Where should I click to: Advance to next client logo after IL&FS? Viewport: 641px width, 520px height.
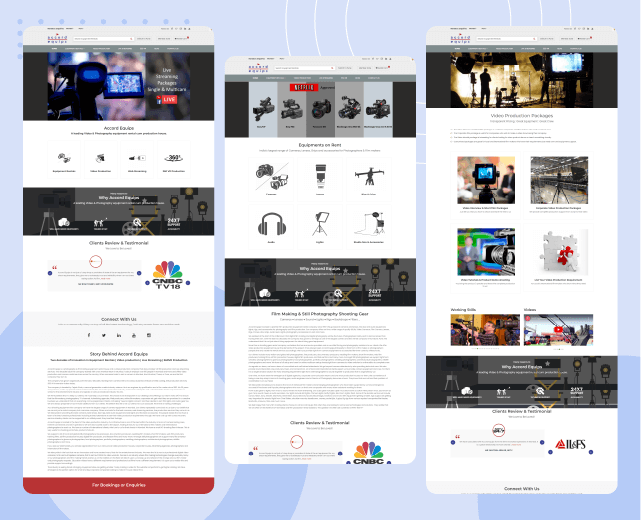[591, 452]
